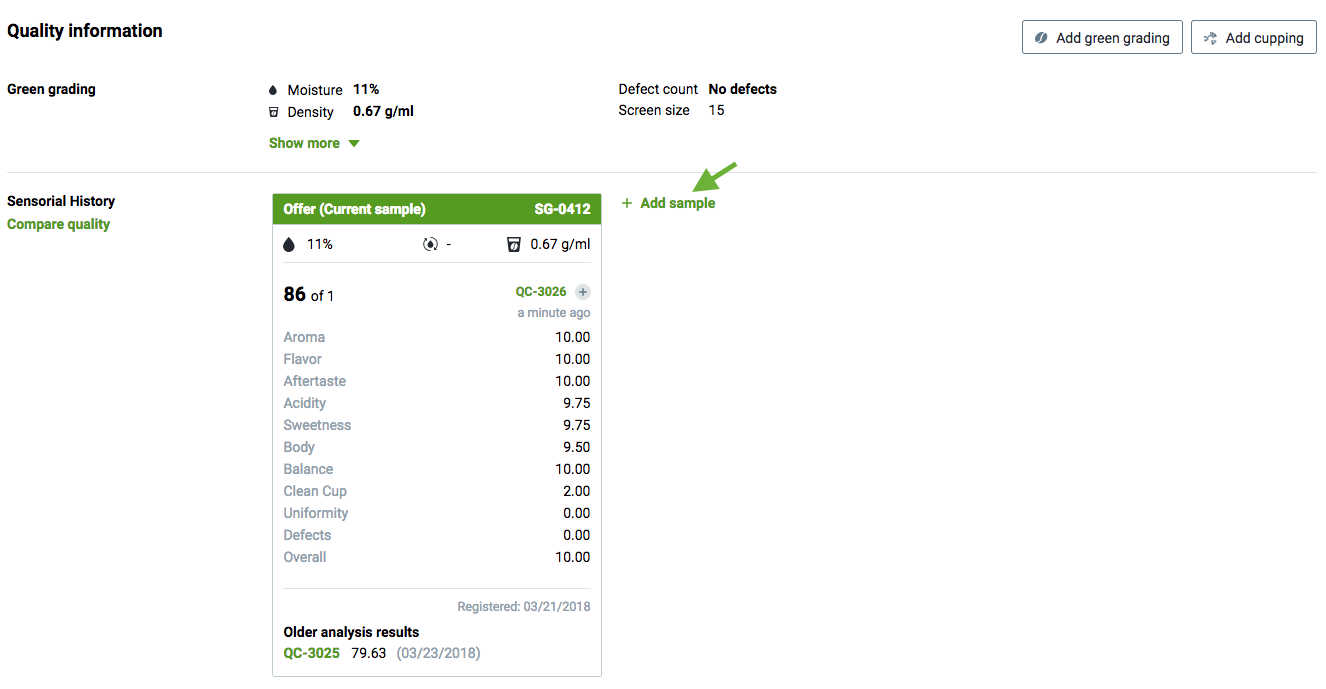The width and height of the screenshot is (1326, 689).
Task: Click the water activity icon in sample card
Action: [x=430, y=244]
